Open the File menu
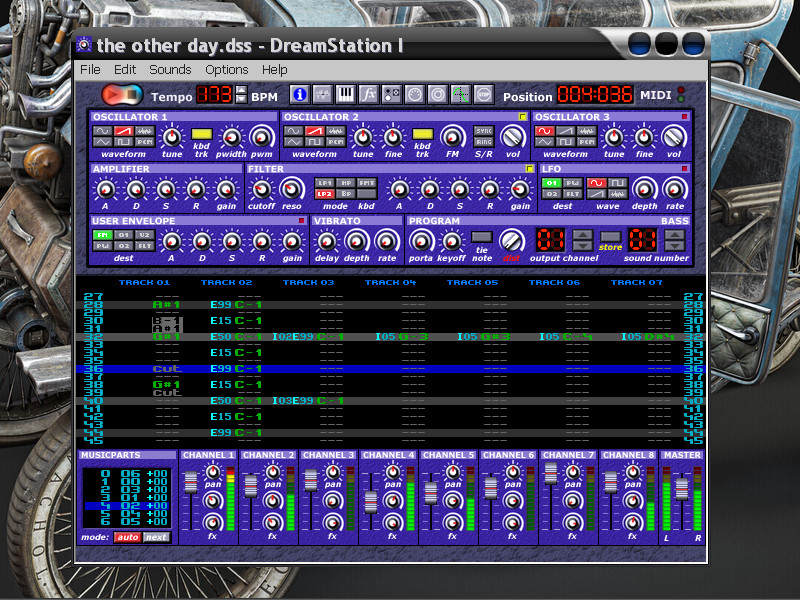The height and width of the screenshot is (600, 800). [x=90, y=69]
